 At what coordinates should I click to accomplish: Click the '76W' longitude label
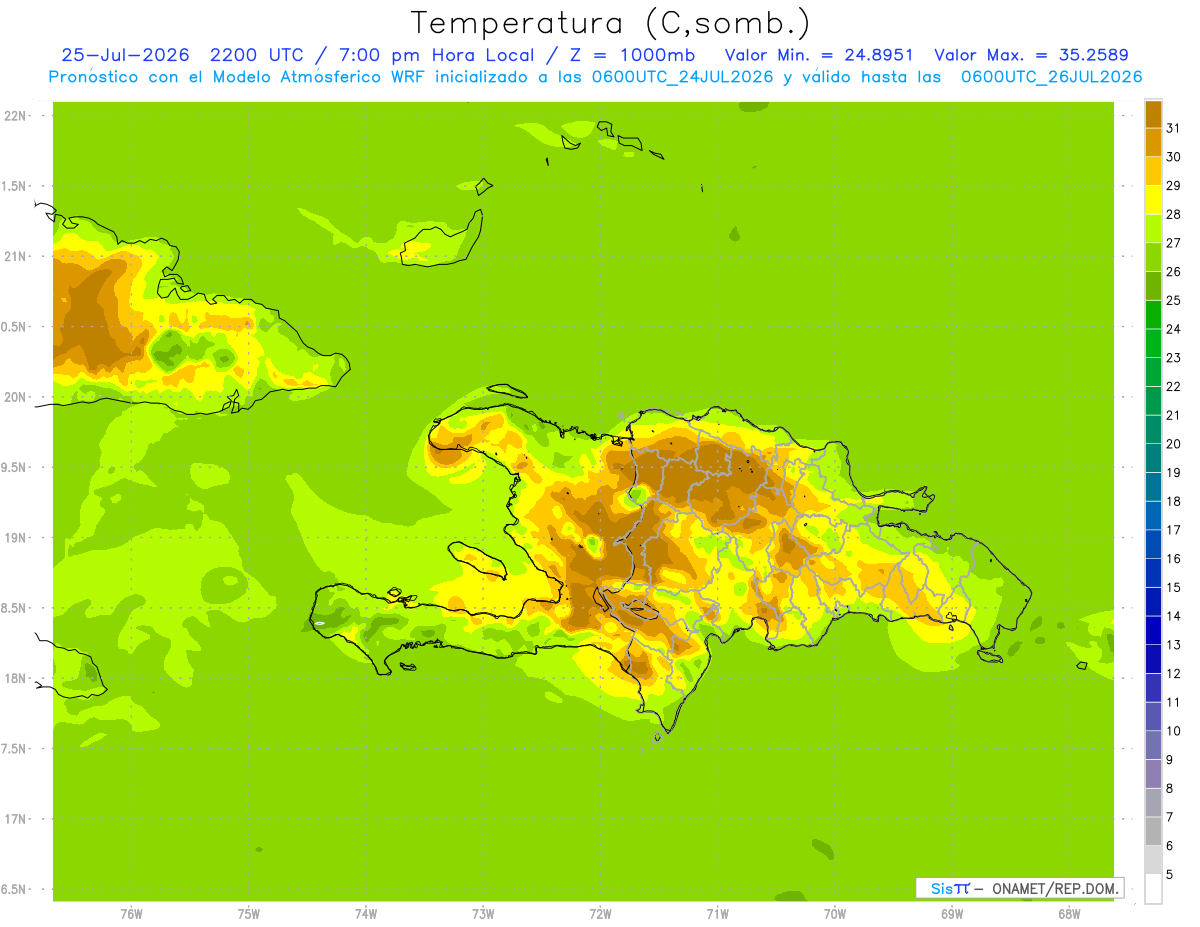(131, 914)
